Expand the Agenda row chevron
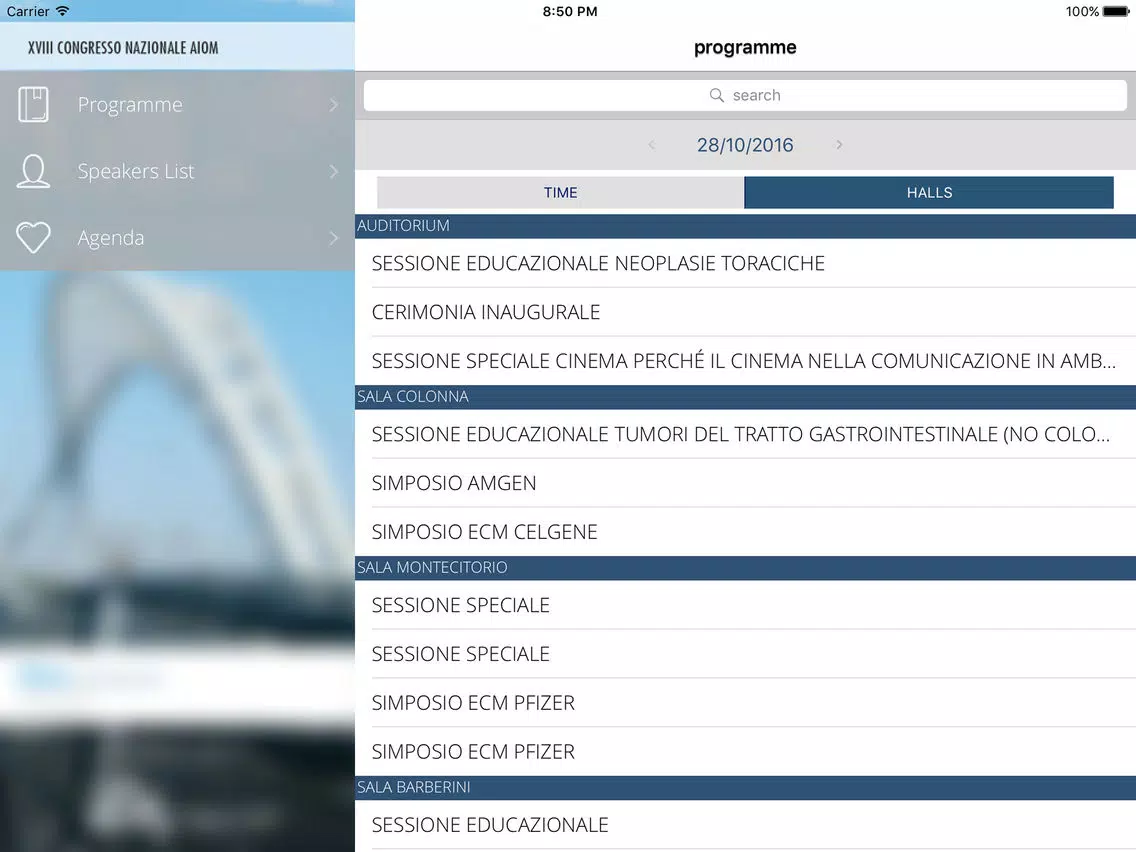 (x=333, y=238)
